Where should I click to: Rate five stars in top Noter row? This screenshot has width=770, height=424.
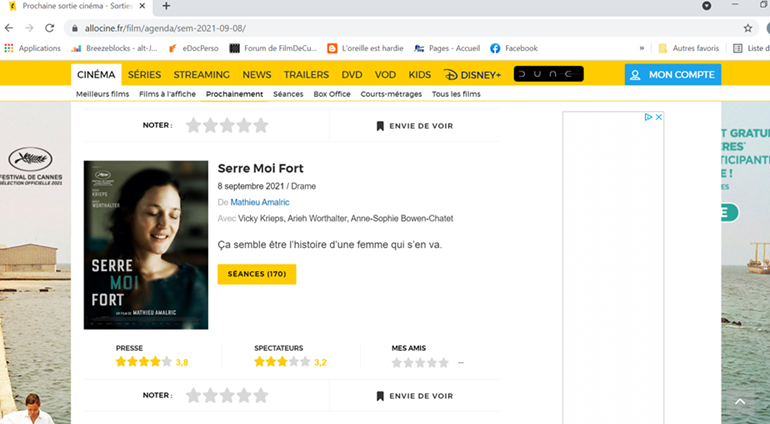[261, 126]
